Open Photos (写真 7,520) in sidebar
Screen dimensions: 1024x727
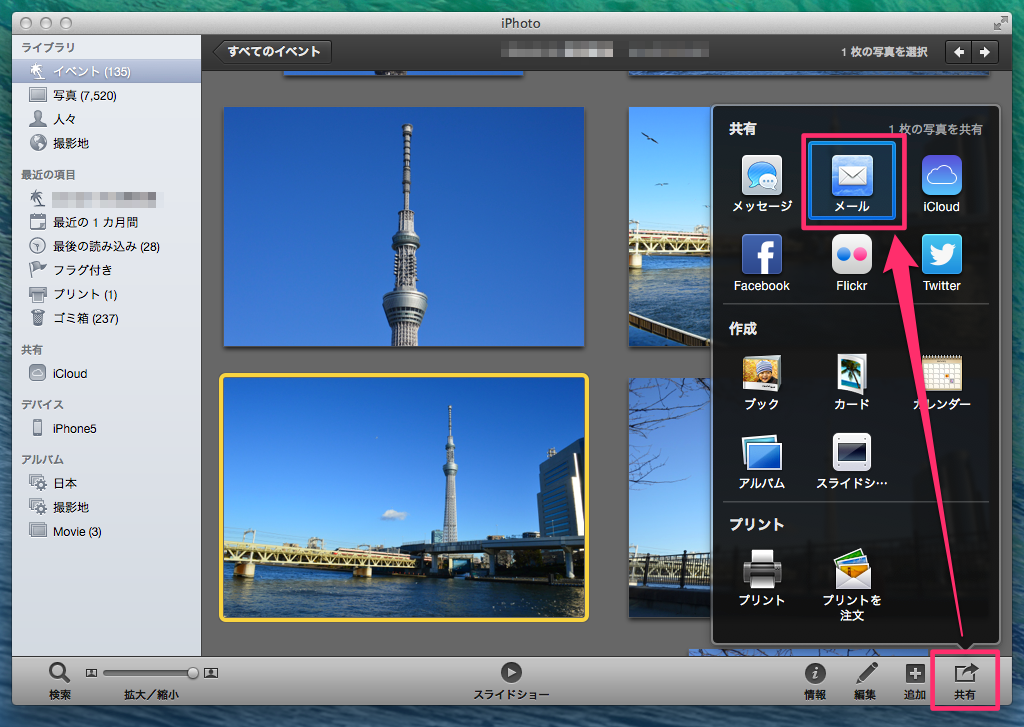[106, 95]
